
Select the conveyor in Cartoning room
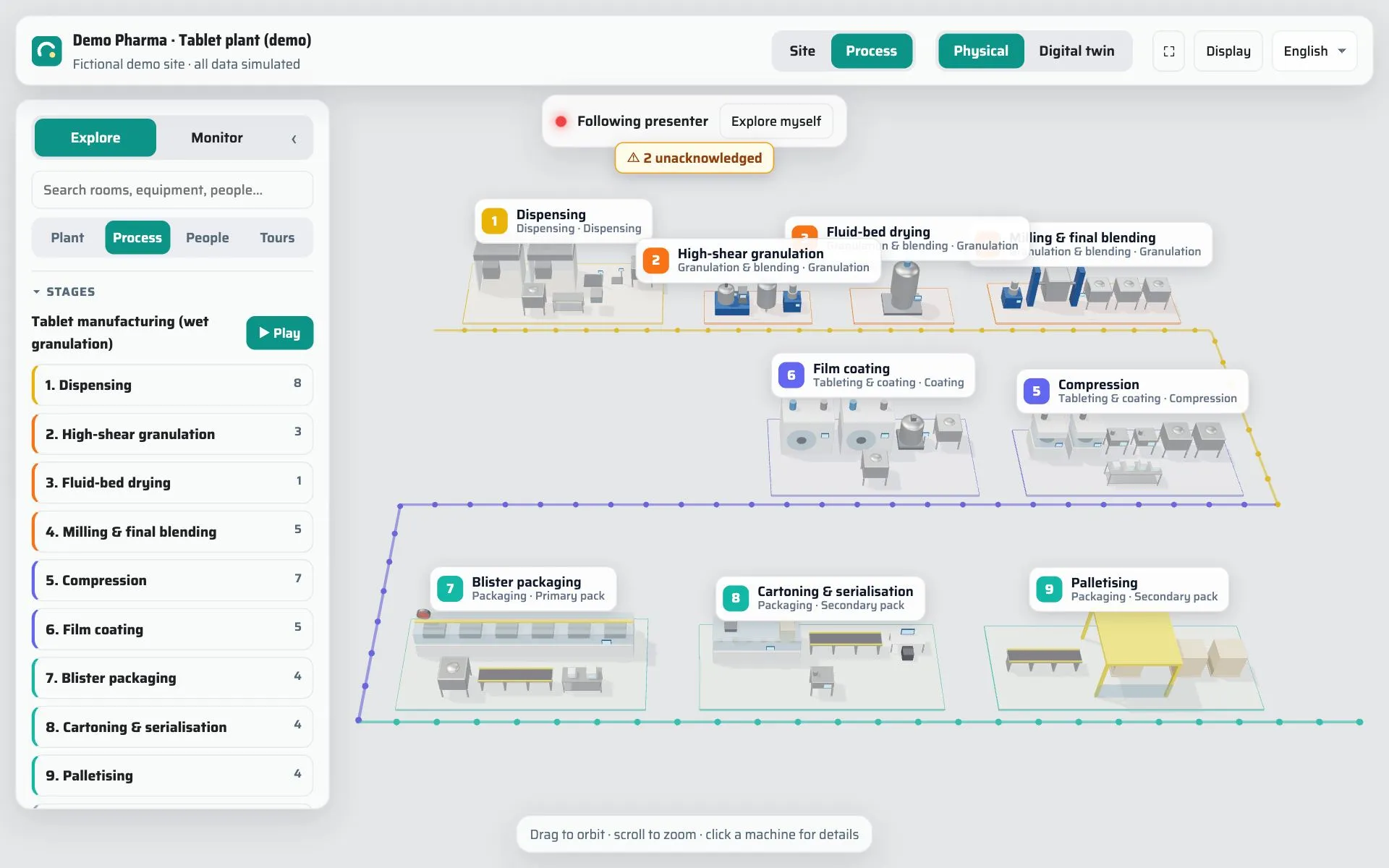click(x=845, y=642)
